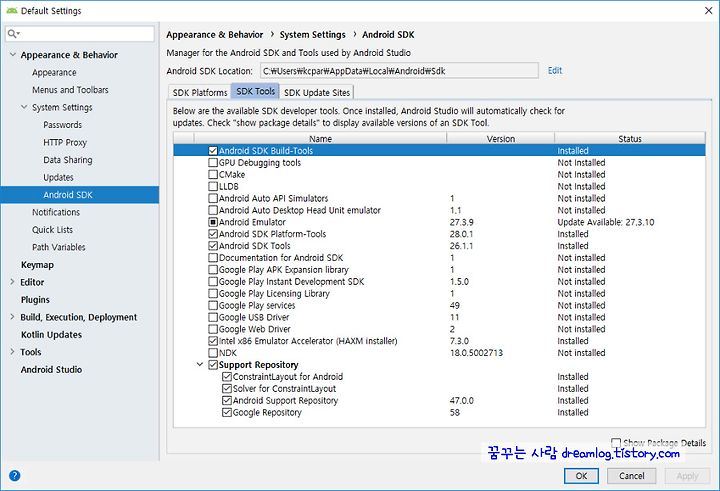The height and width of the screenshot is (491, 720).
Task: Sort table by Status column header
Action: pos(630,138)
